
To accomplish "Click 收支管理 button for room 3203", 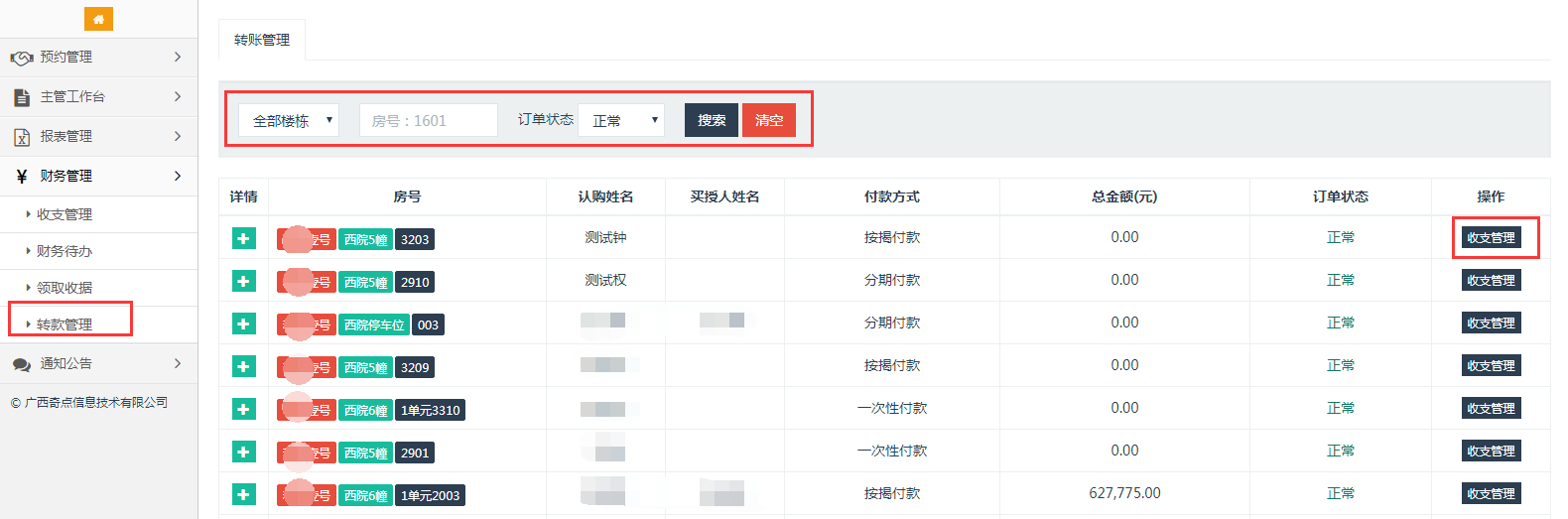I will [x=1491, y=238].
